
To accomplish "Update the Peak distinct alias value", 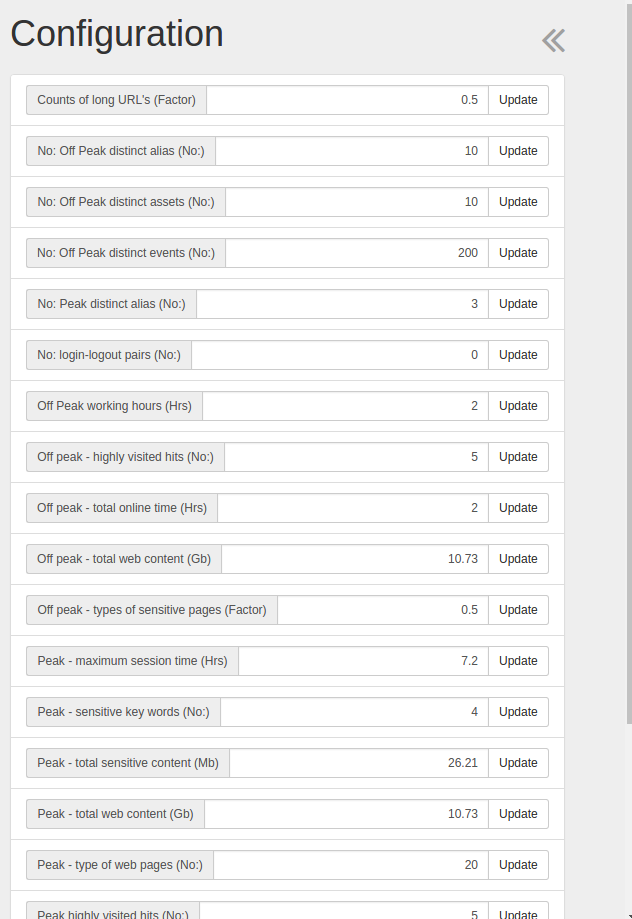I will coord(518,304).
